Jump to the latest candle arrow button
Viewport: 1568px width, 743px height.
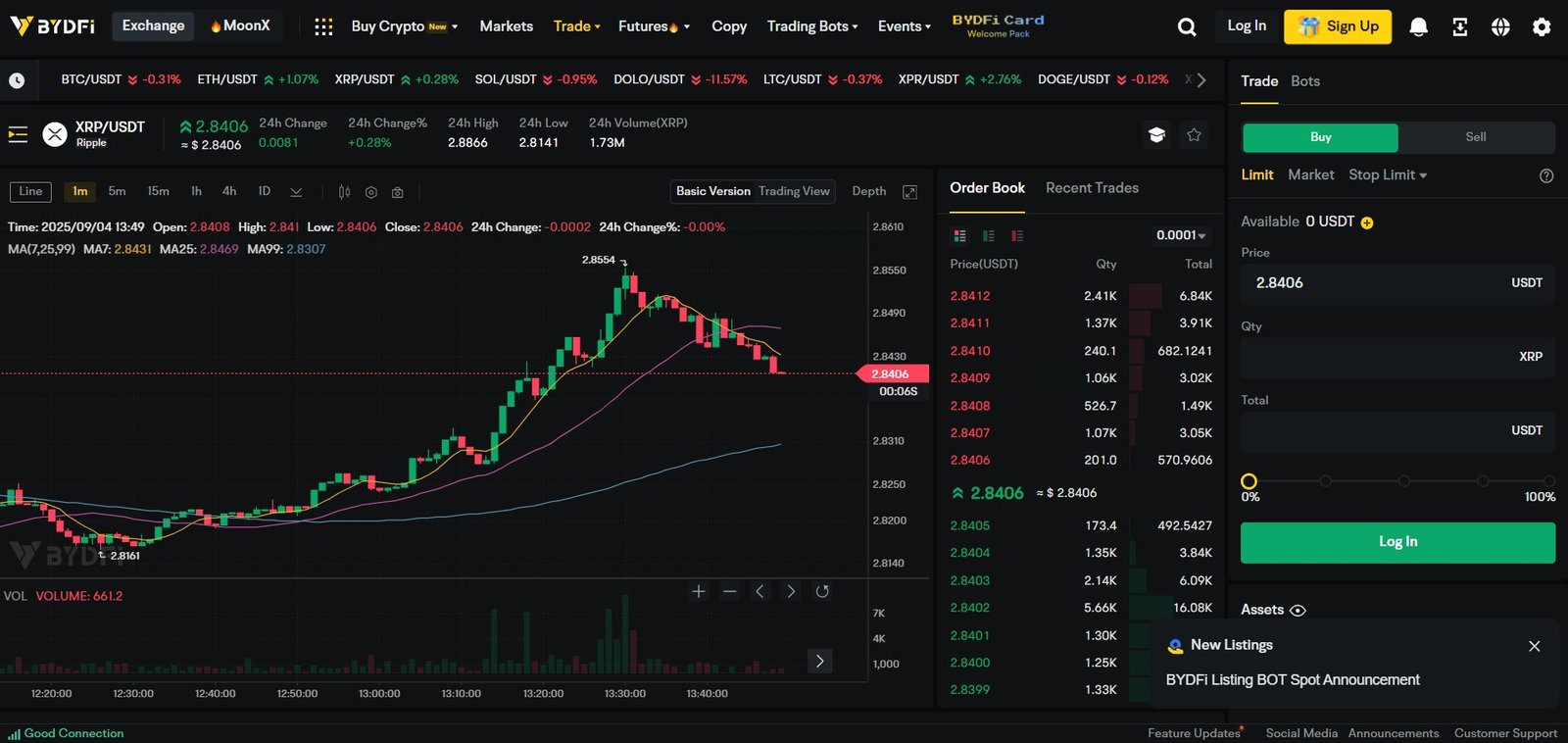coord(820,661)
